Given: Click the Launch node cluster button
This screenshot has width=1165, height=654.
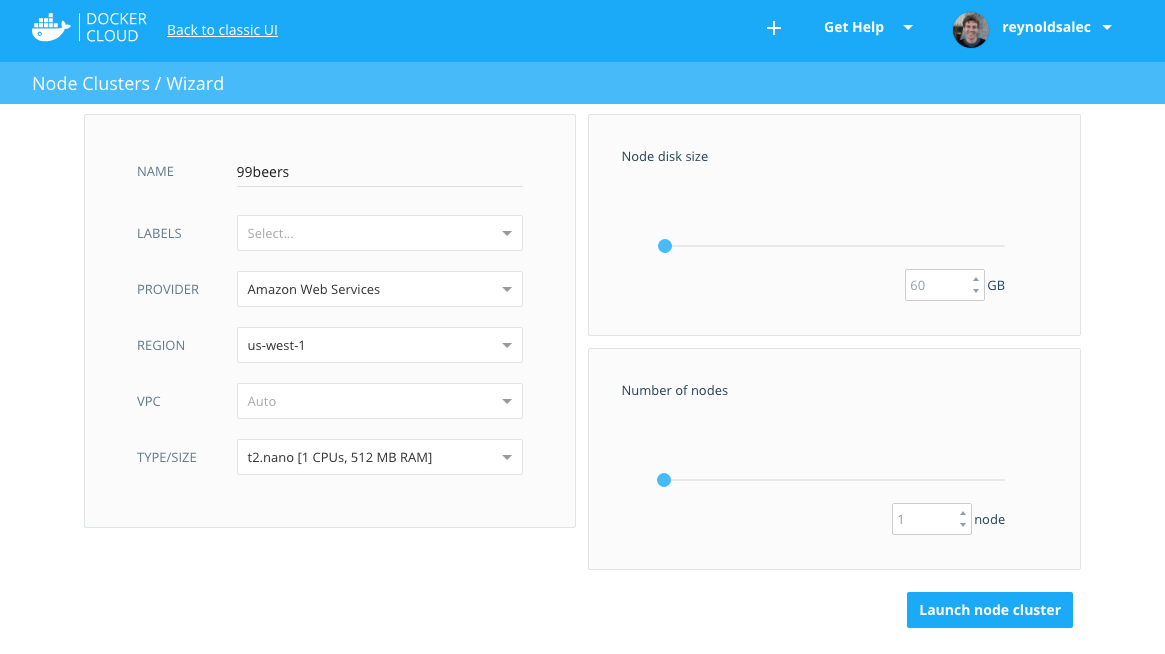Looking at the screenshot, I should 990,610.
